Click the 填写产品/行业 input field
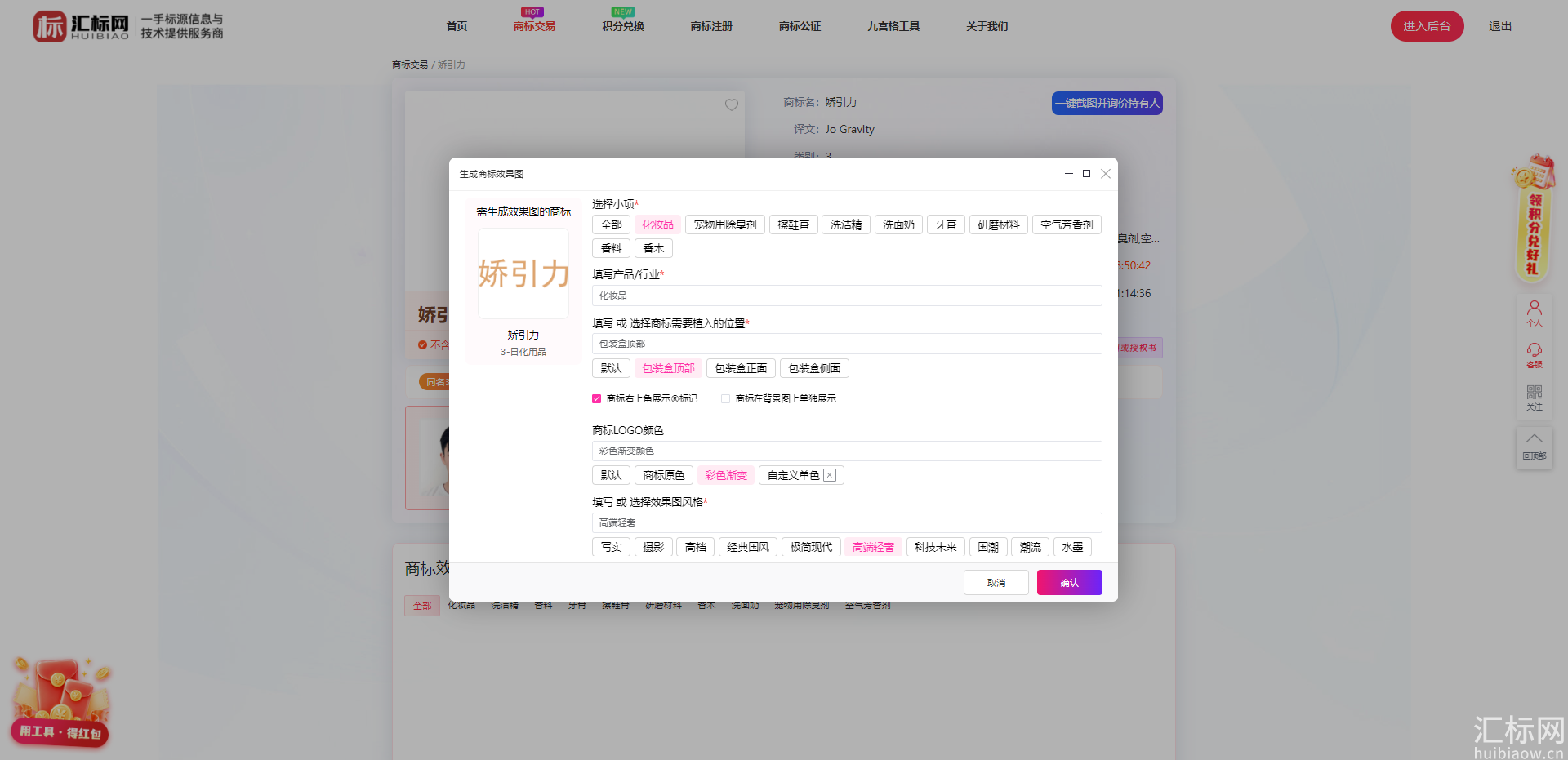 pyautogui.click(x=847, y=296)
